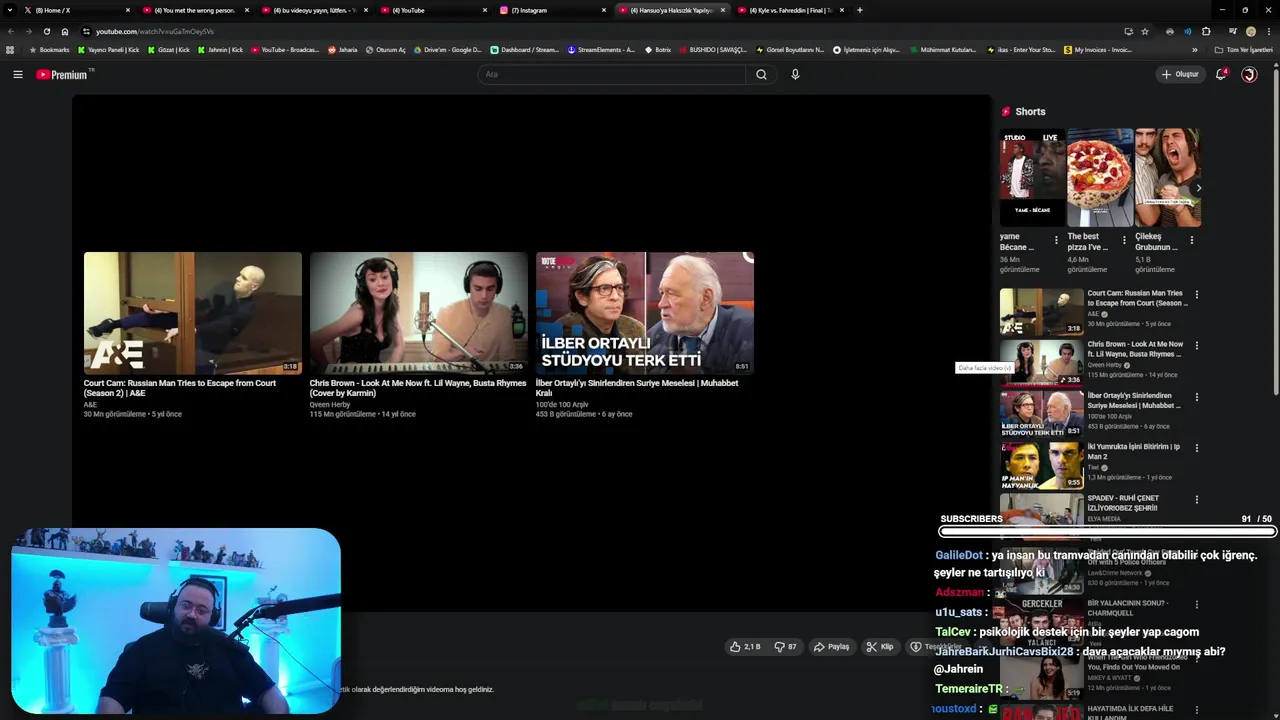Expand bookmarks bar overflow chevron
This screenshot has height=720, width=1280.
coord(1195,50)
